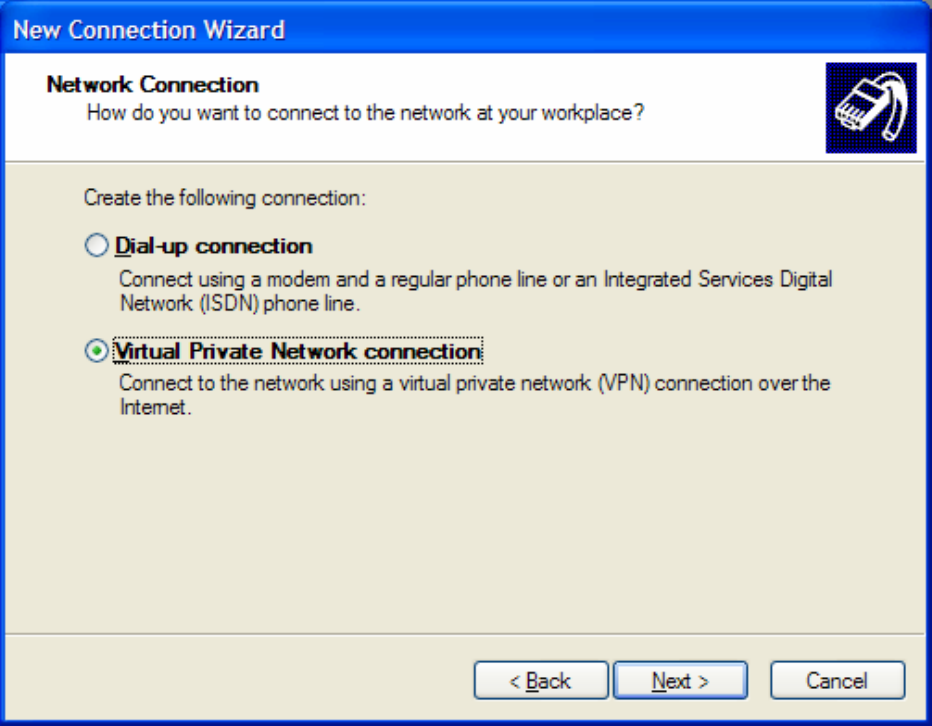
Task: Select the Dial-up connection radio button
Action: point(96,246)
